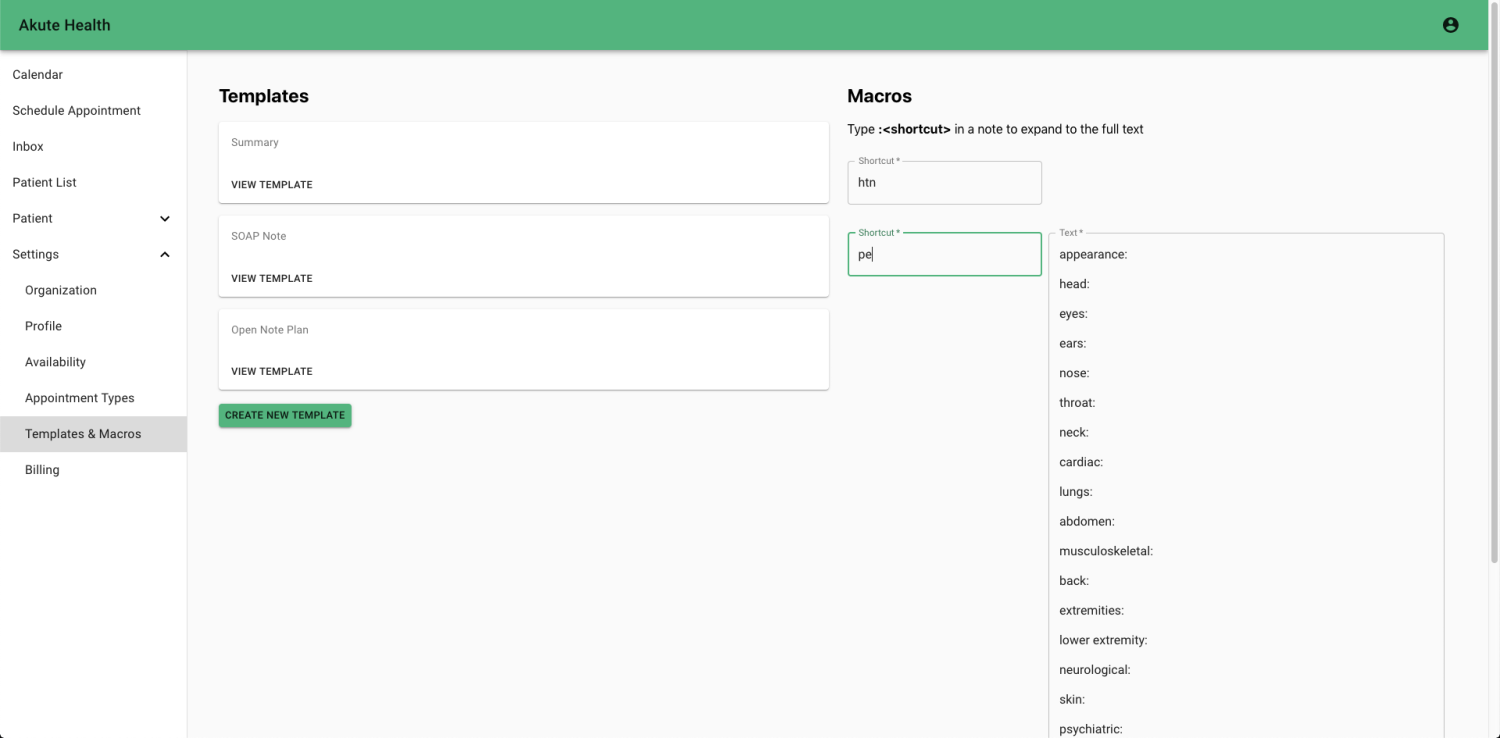The image size is (1500, 738).
Task: Click the appearance: line in macro text
Action: 1093,255
